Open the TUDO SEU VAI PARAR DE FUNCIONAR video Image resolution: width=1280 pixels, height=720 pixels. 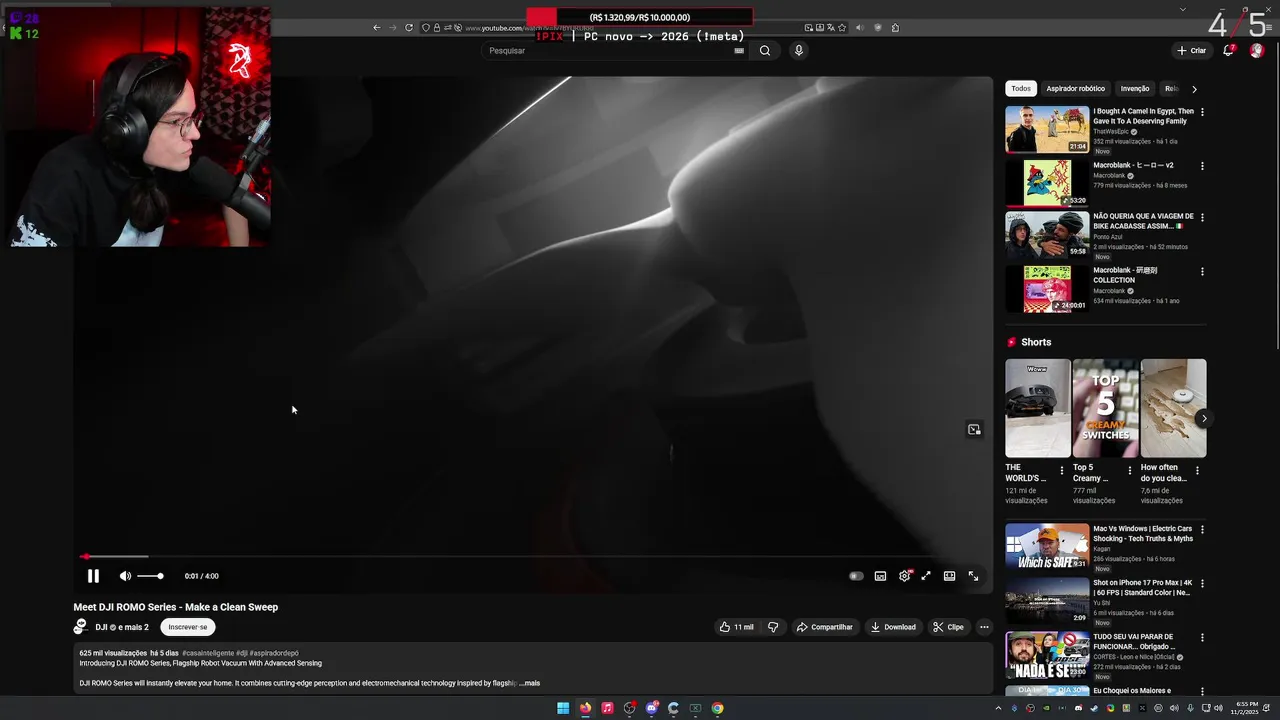pos(1047,654)
